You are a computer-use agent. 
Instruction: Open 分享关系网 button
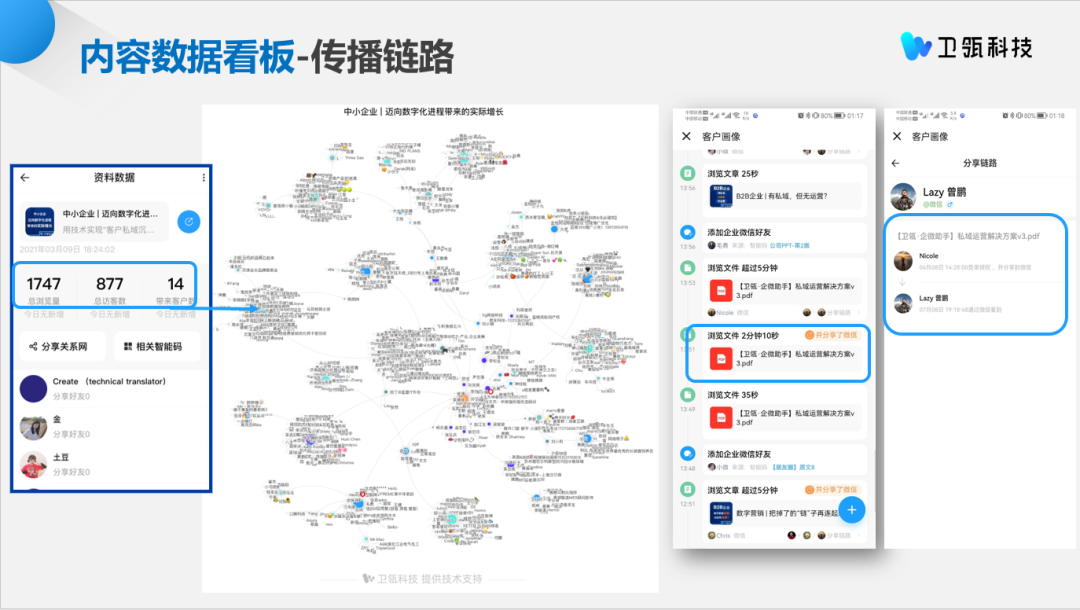pyautogui.click(x=64, y=346)
